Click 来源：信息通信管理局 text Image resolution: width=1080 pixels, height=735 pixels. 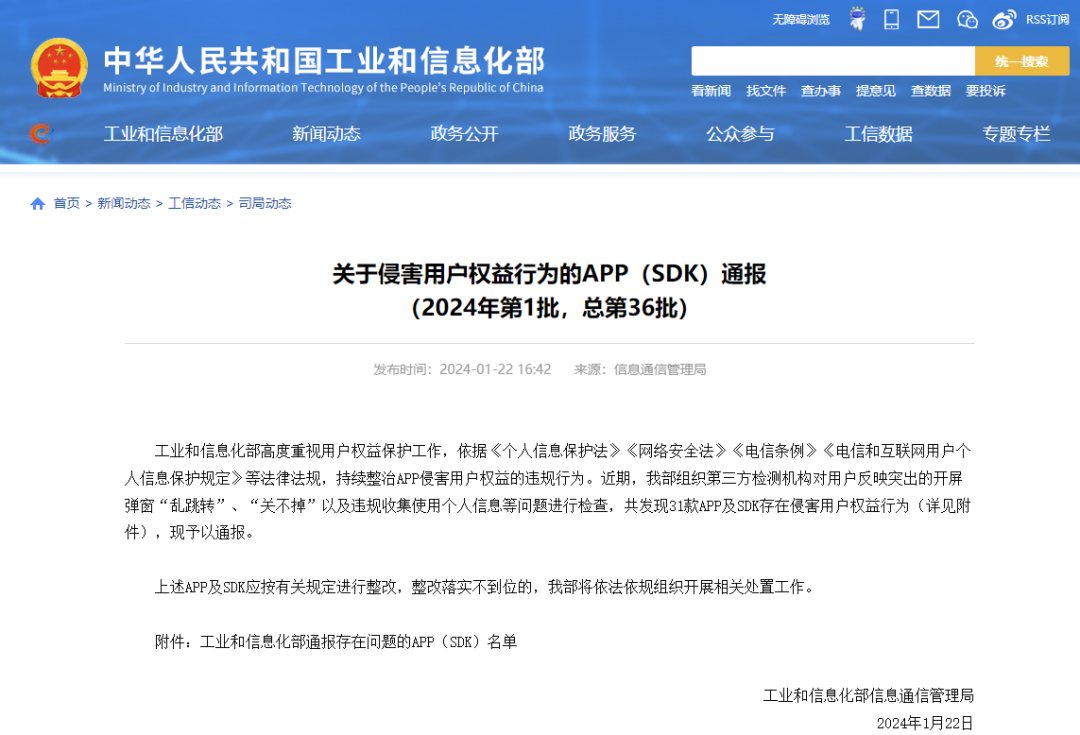pos(640,369)
